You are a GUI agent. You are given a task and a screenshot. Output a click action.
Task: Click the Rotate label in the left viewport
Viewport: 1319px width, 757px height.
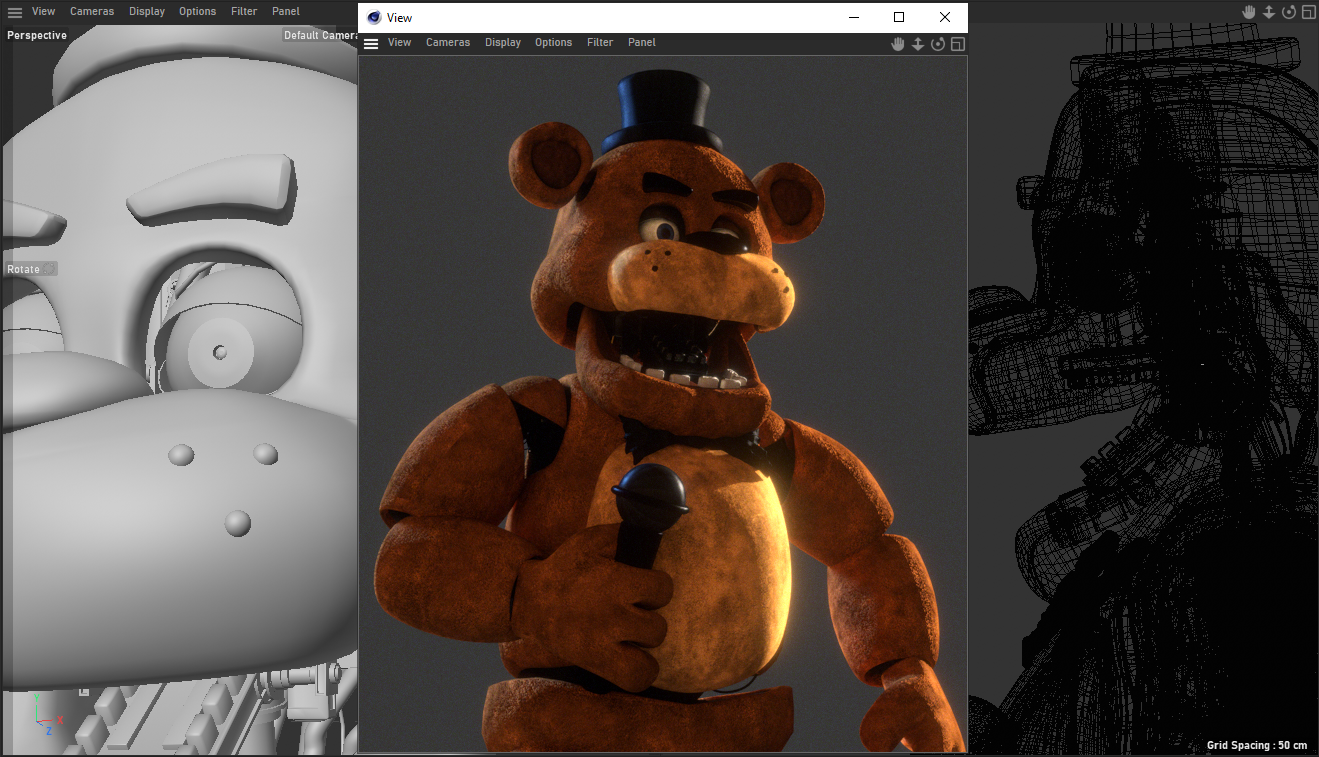(x=24, y=269)
